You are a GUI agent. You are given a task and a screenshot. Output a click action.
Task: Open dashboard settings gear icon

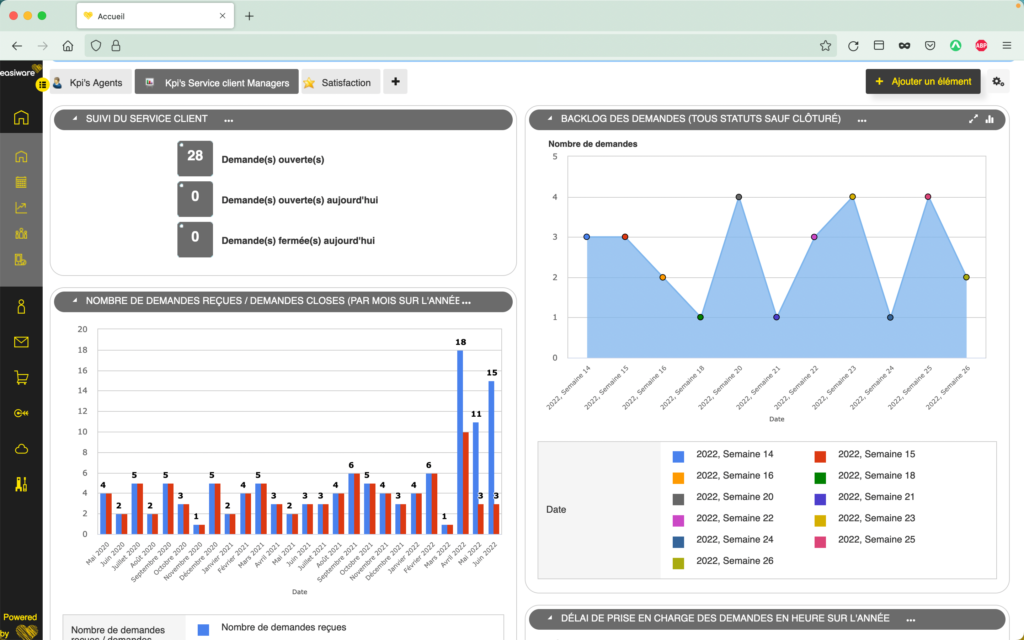pyautogui.click(x=998, y=82)
